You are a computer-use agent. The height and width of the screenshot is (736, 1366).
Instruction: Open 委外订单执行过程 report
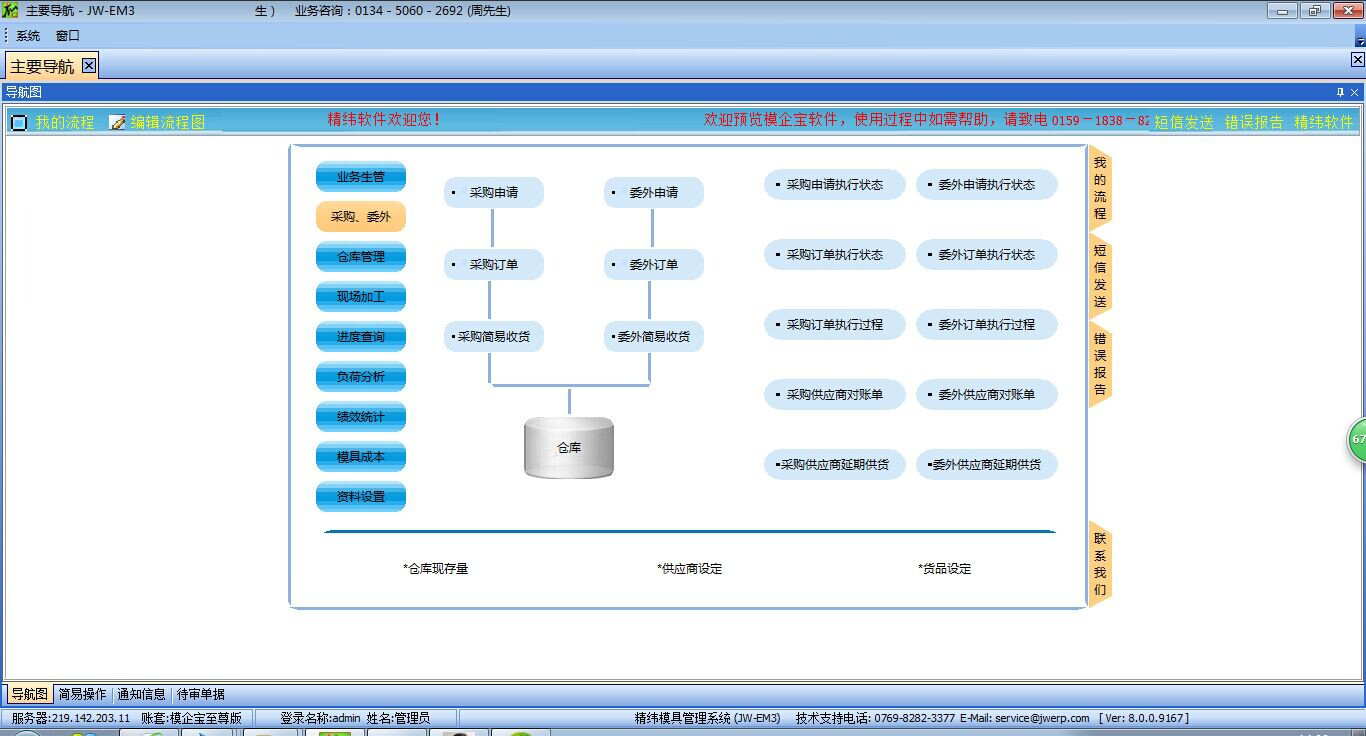(x=987, y=325)
